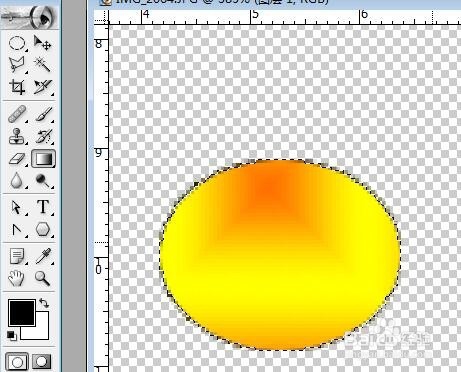Click the ruler origin corner box
This screenshot has height=372, width=461.
click(101, 17)
